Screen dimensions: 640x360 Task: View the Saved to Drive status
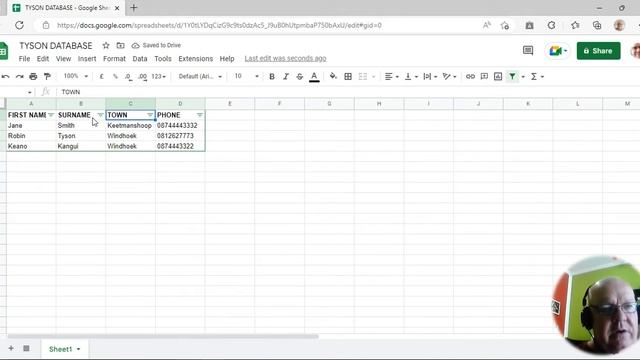pos(156,45)
